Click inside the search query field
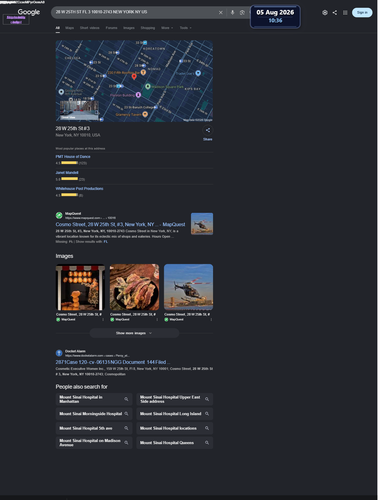 [x=133, y=12]
